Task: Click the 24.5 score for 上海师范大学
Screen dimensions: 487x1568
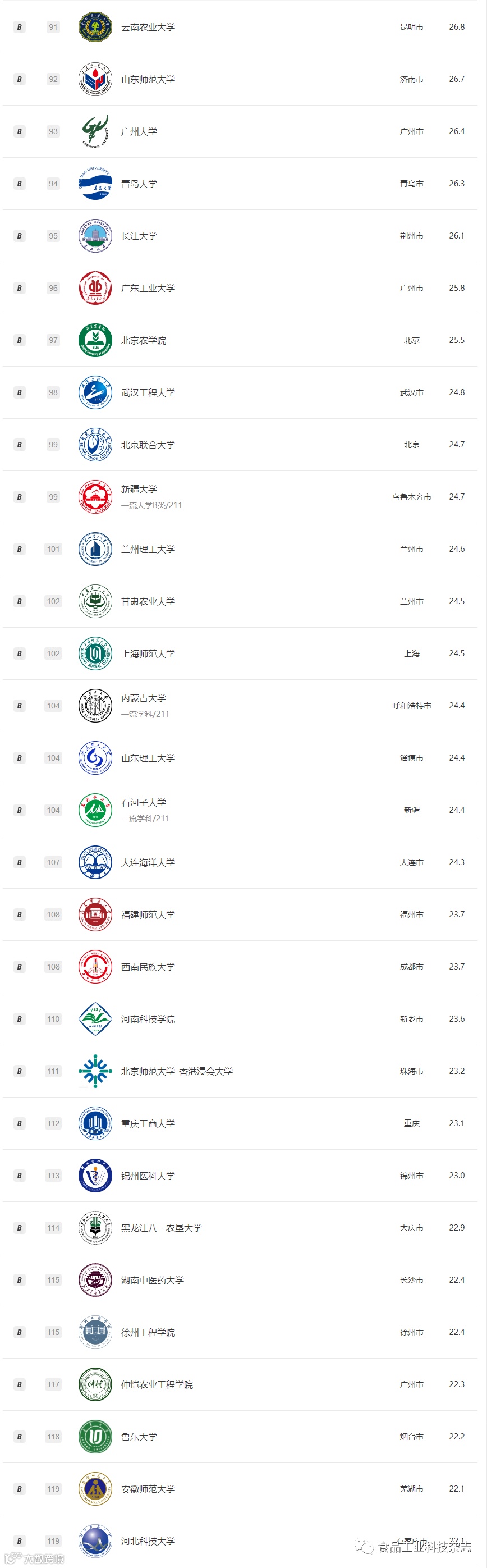Action: [457, 653]
